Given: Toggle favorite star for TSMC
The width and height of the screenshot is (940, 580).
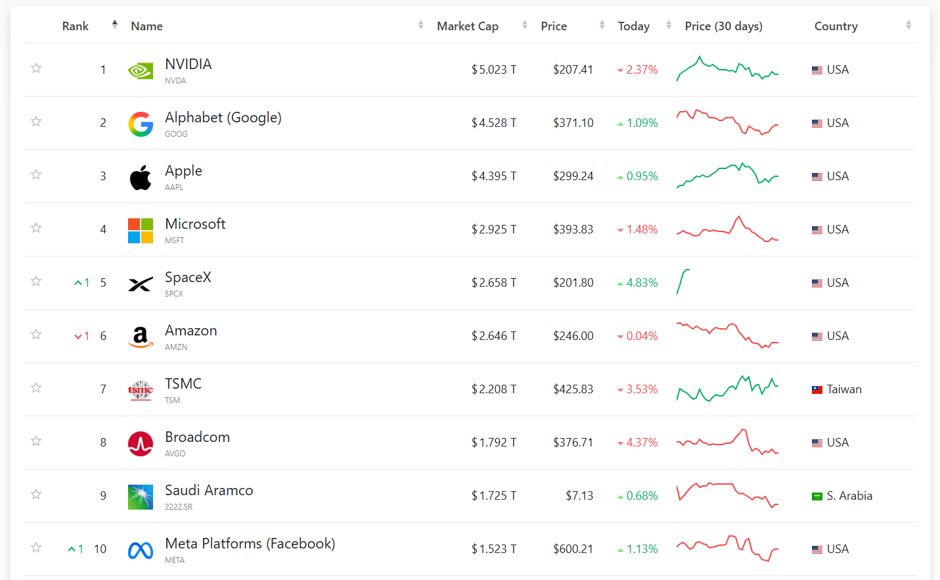Looking at the screenshot, I should pos(36,387).
